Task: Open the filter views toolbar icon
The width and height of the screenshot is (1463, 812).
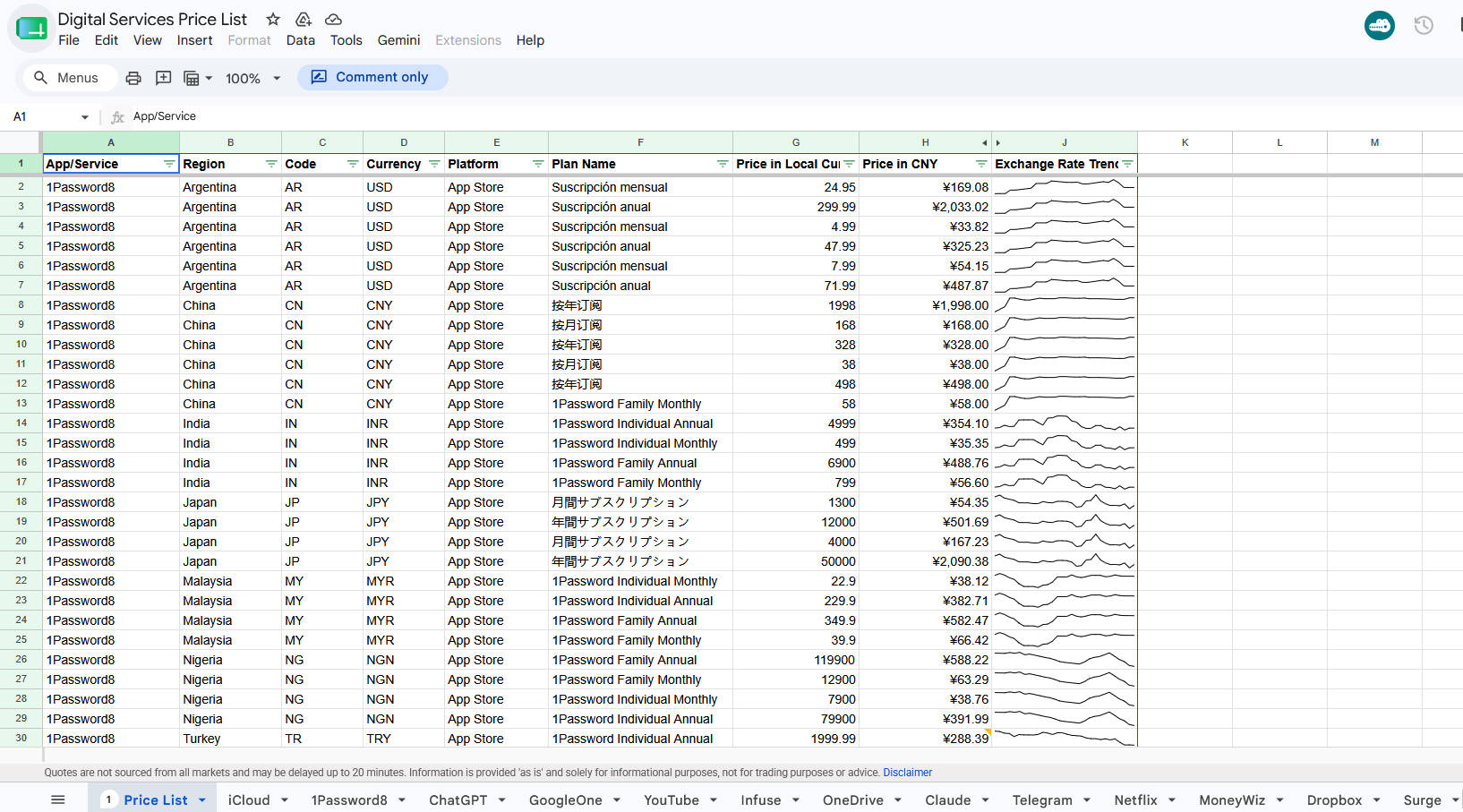Action: coord(197,78)
